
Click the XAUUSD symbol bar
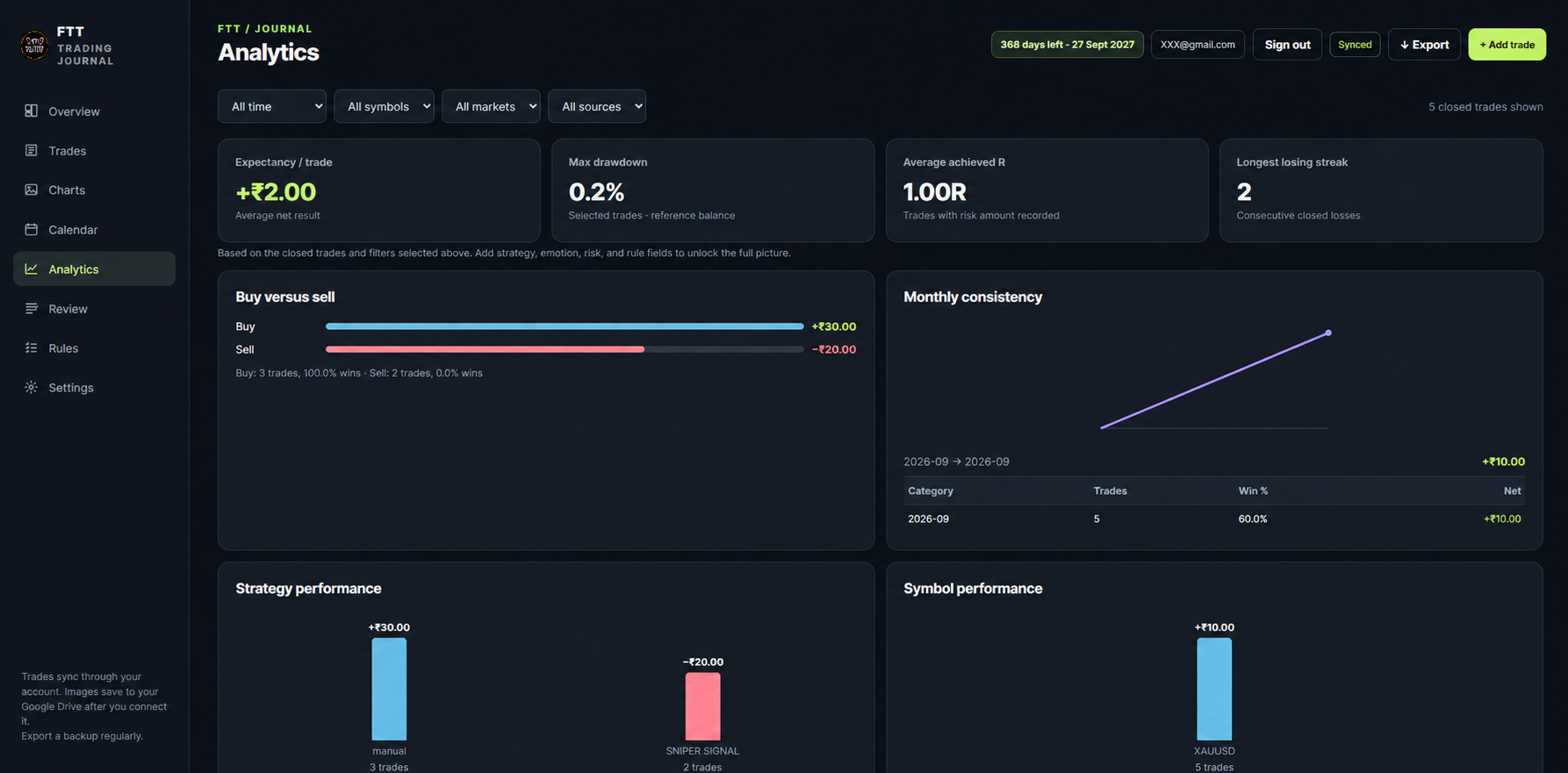[x=1214, y=689]
